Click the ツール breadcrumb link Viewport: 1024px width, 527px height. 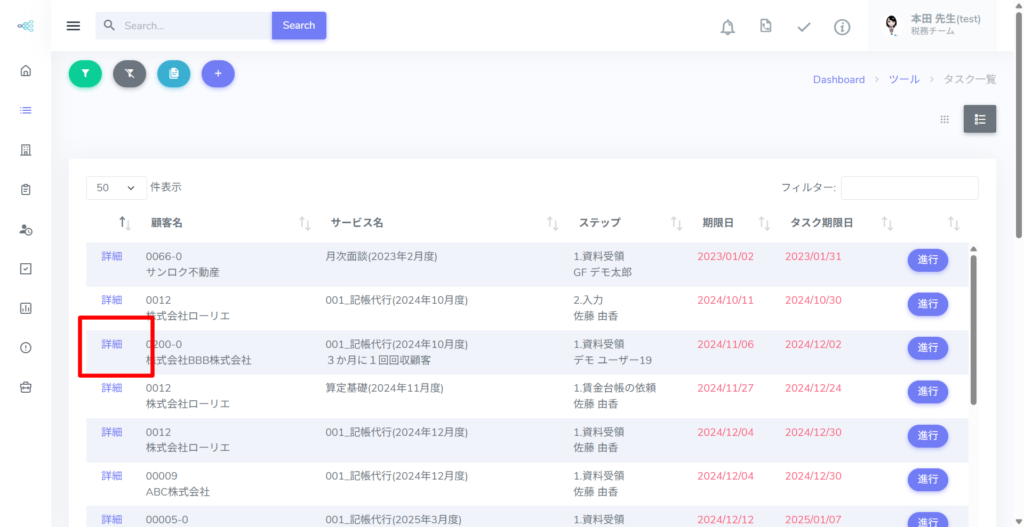click(x=903, y=80)
